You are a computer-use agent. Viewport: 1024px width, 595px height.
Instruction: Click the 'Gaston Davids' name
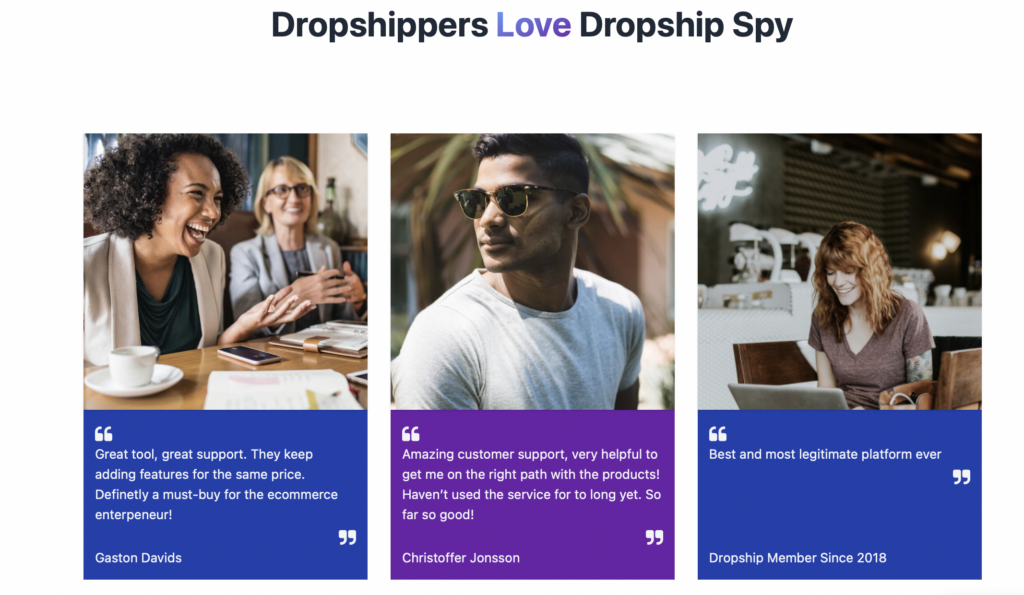coord(138,558)
